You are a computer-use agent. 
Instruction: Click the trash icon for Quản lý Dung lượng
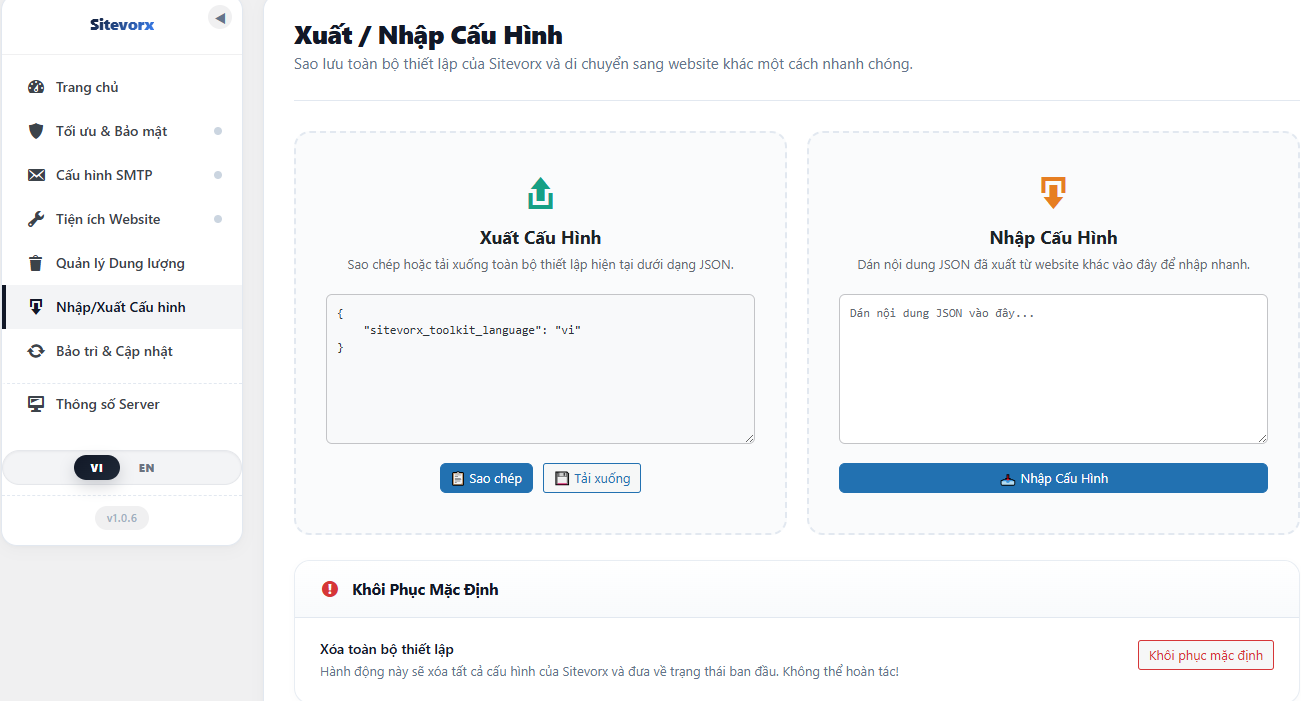pos(36,263)
